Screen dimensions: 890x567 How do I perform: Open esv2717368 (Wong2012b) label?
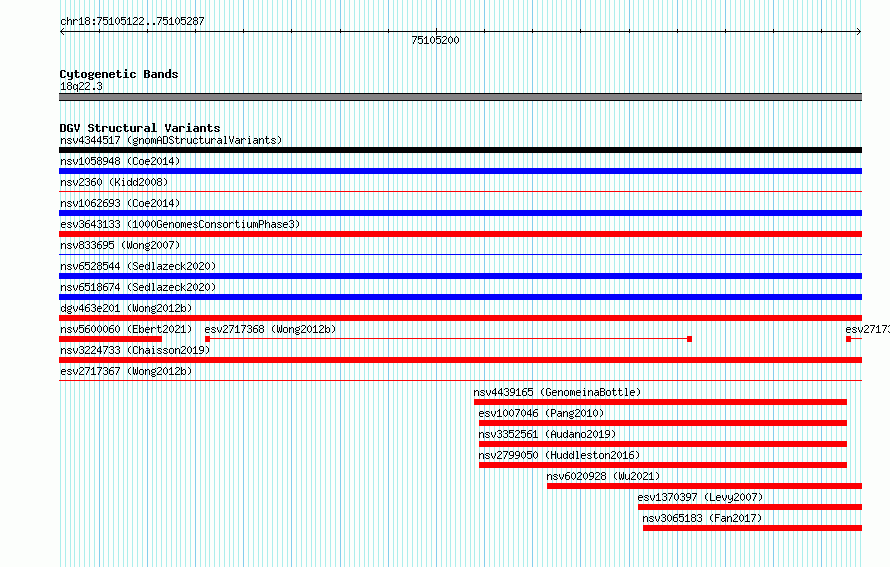click(270, 329)
